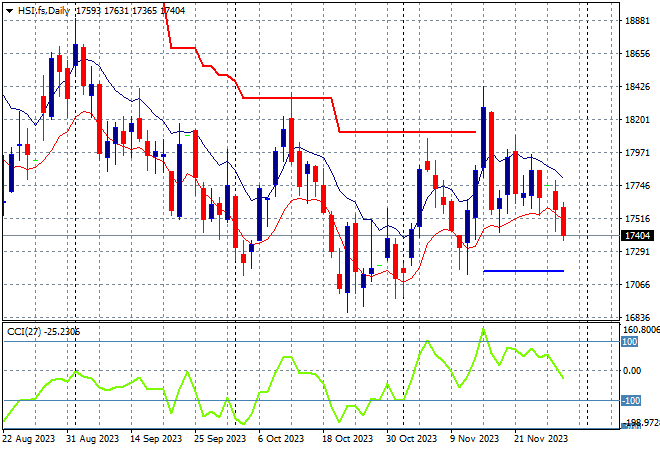Viewport: 660px width, 450px height.
Task: Open the chart menu triangle beside HSI,fs,Daily
Action: point(10,11)
